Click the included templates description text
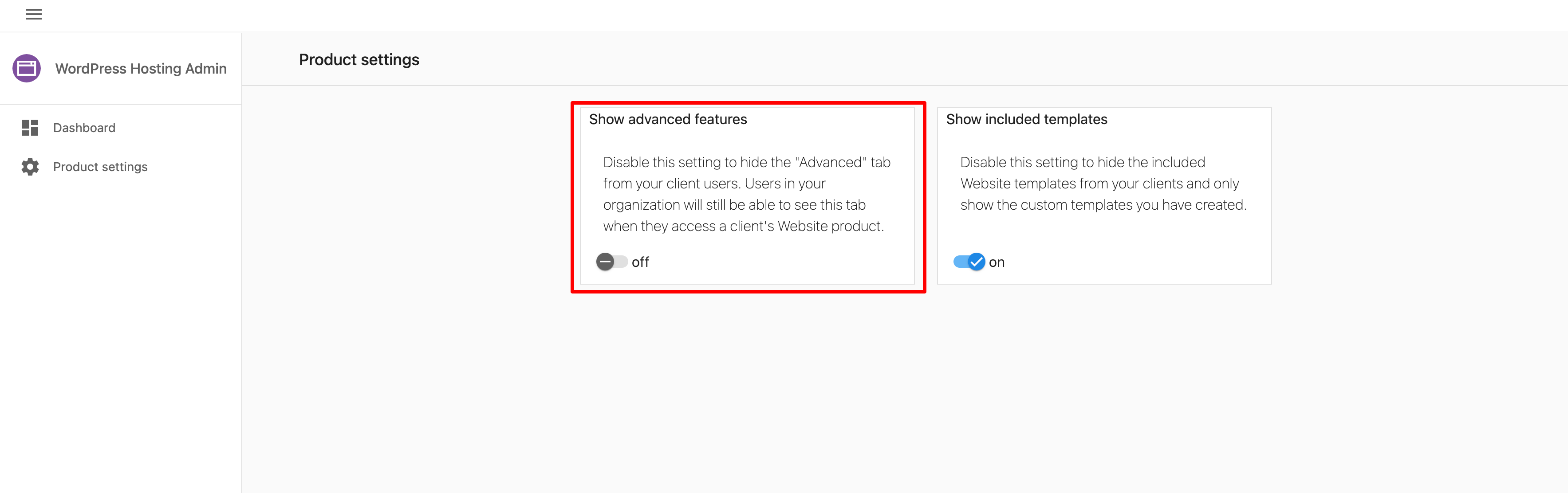This screenshot has width=1568, height=493. 1103,184
